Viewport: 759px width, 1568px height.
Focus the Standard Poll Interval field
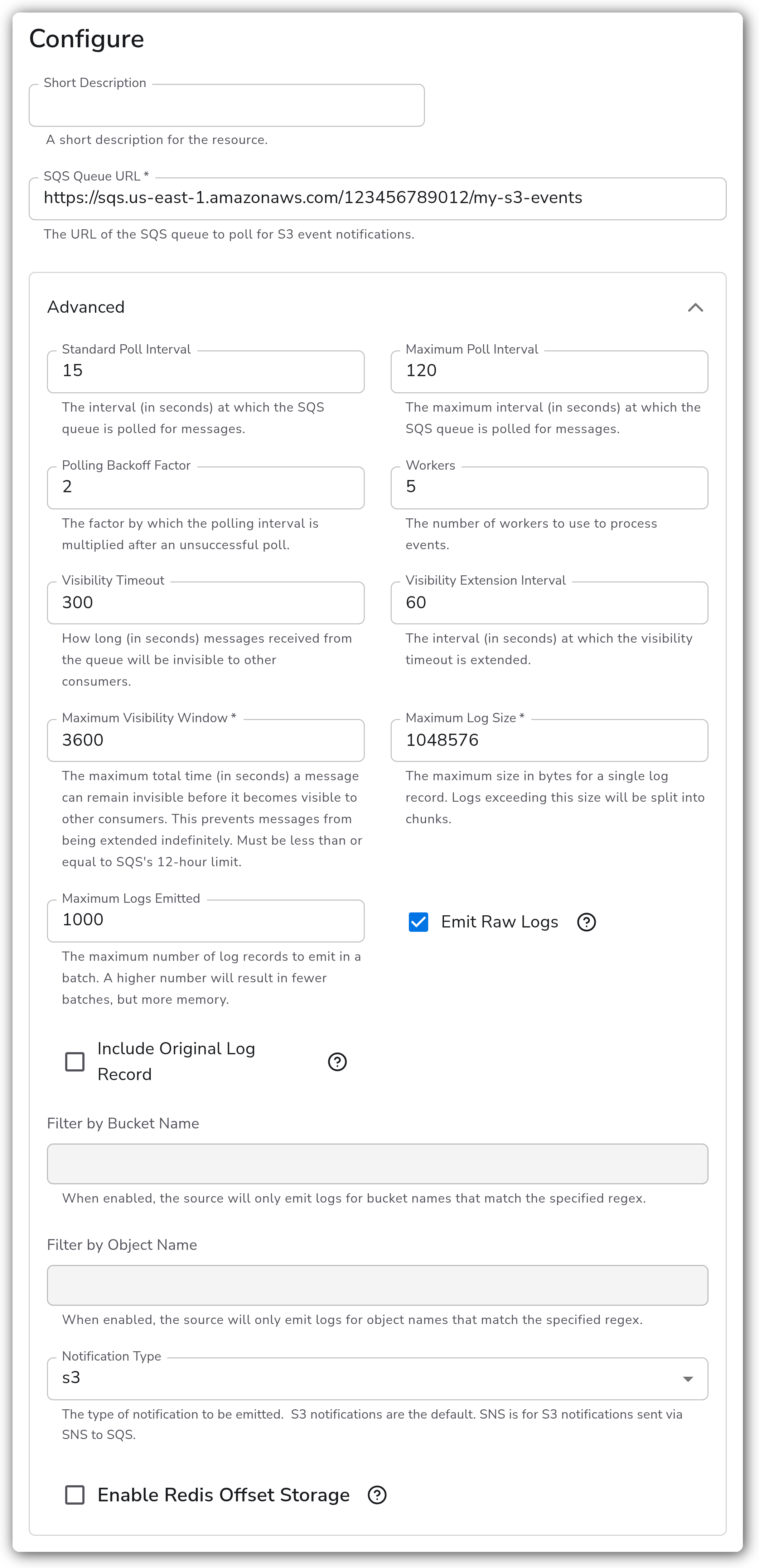click(x=206, y=371)
